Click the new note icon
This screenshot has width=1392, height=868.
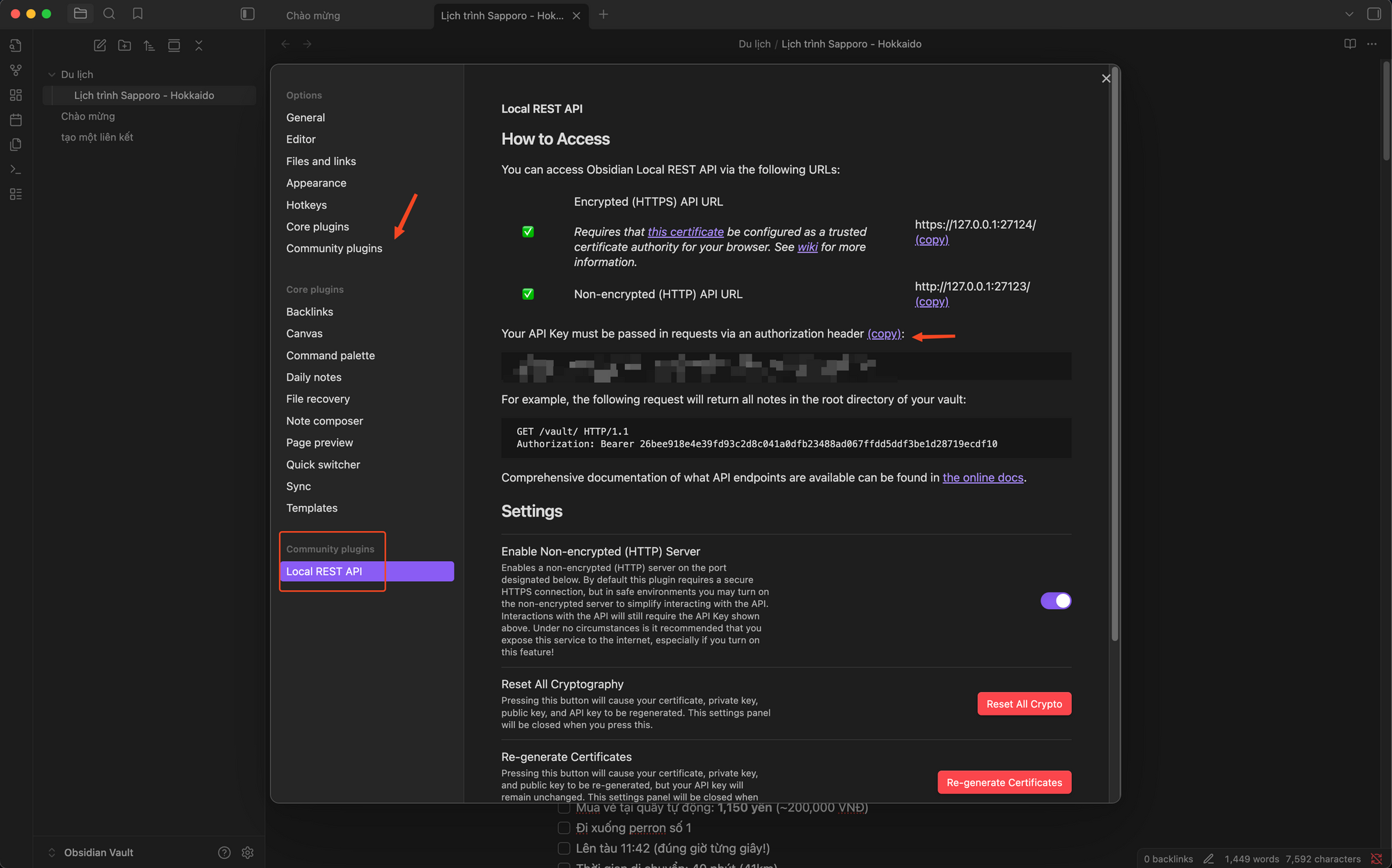pos(100,45)
